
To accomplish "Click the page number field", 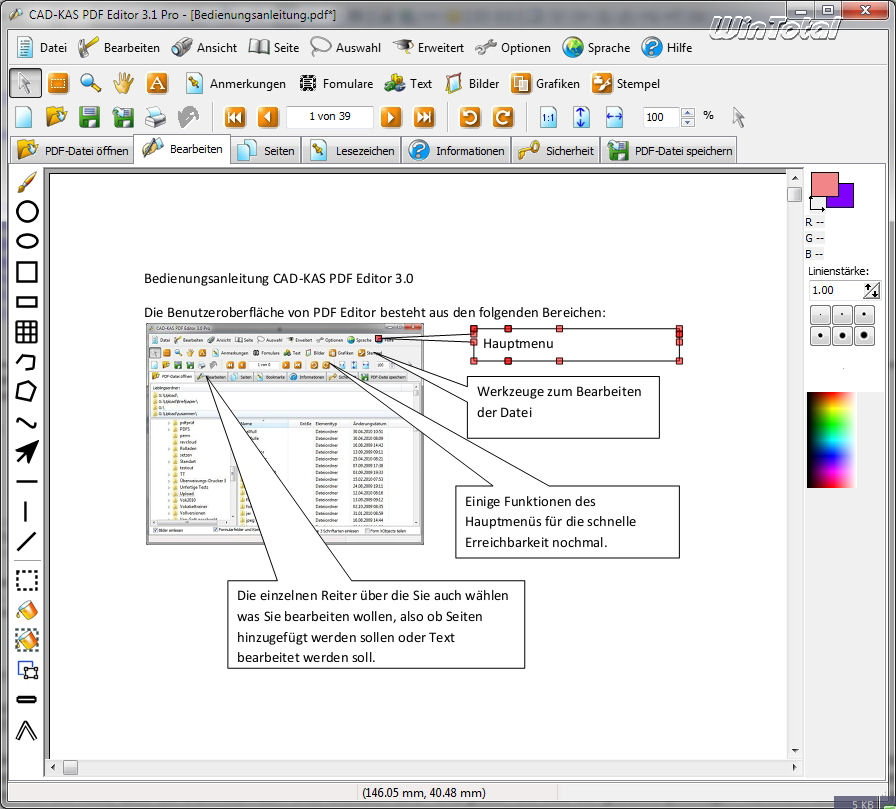I will pyautogui.click(x=329, y=117).
